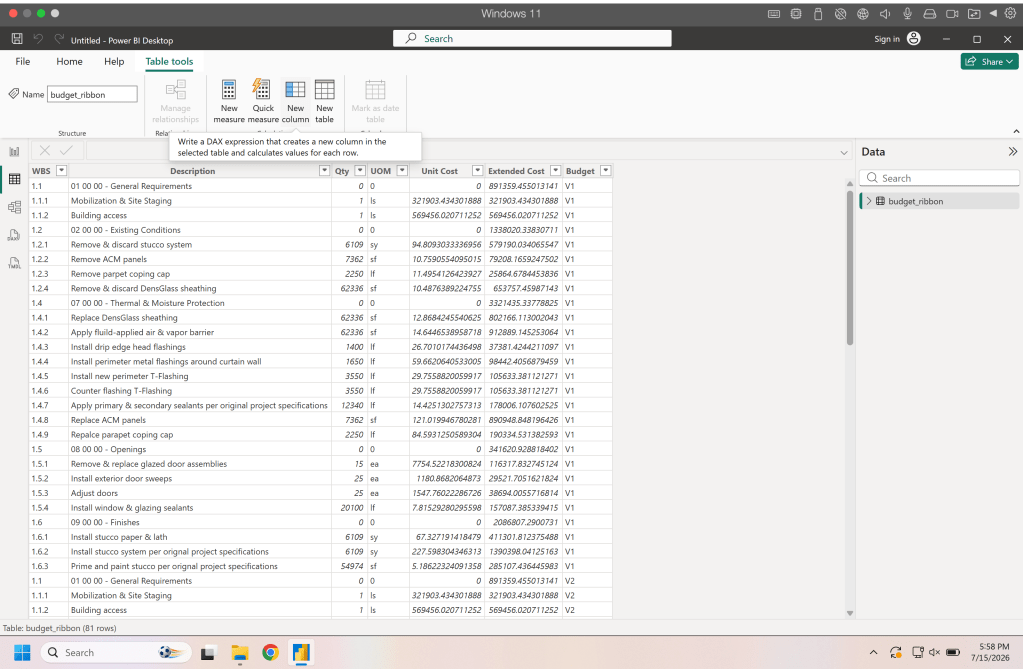The image size is (1023, 669).
Task: Click scrollbar down arrow at table bottom
Action: click(x=849, y=613)
